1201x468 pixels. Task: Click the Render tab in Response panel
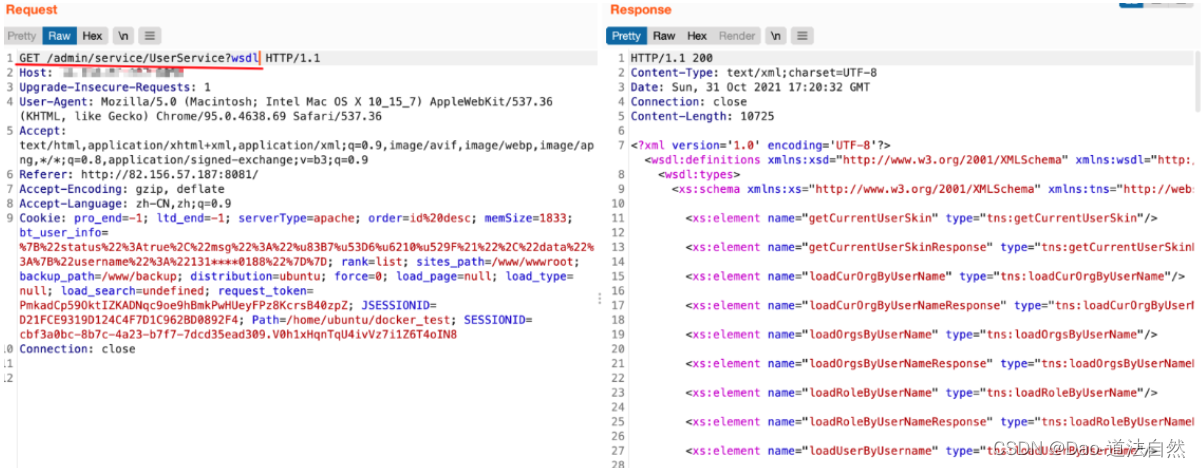pyautogui.click(x=737, y=36)
